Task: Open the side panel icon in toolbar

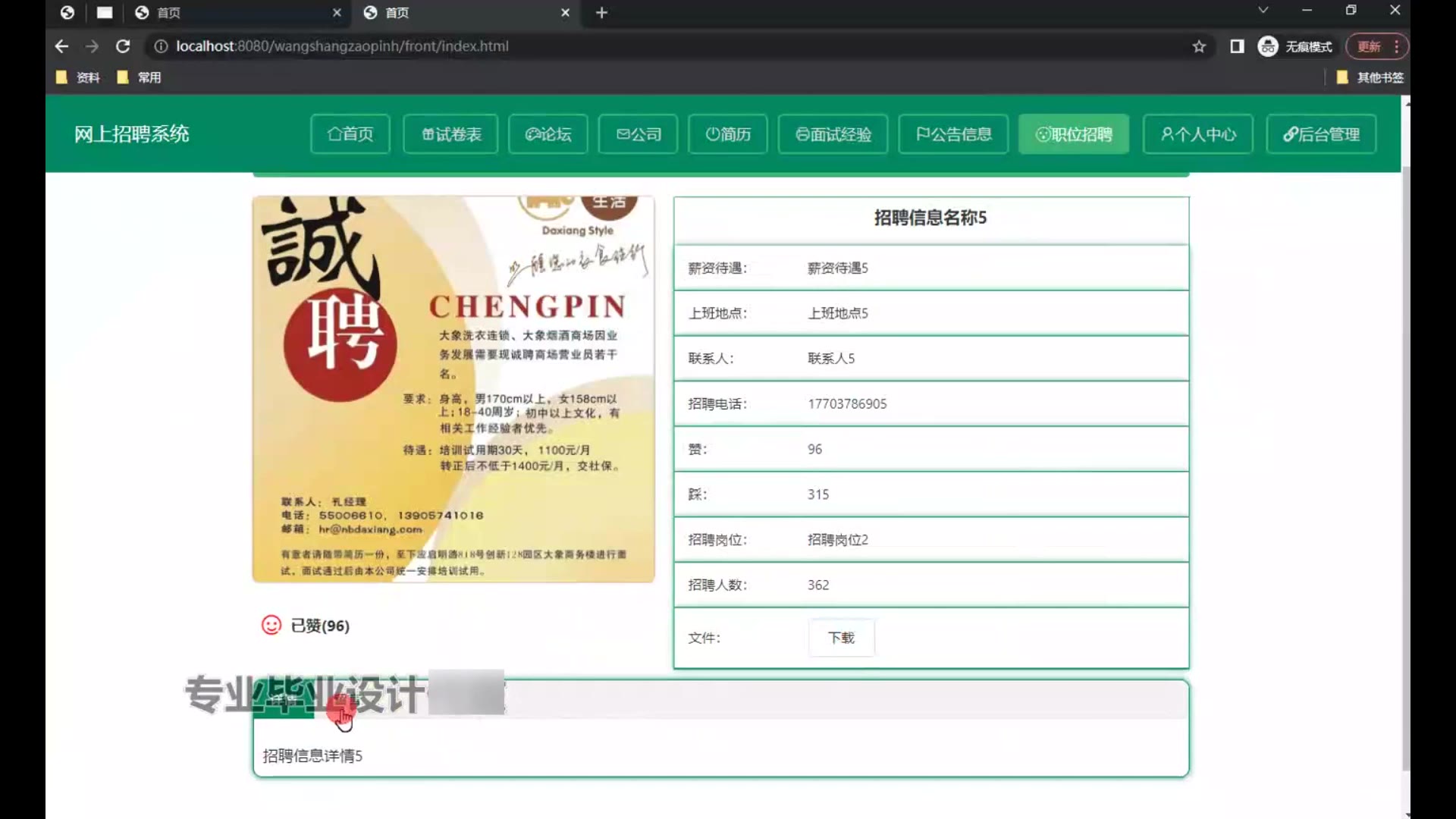Action: coord(1237,46)
